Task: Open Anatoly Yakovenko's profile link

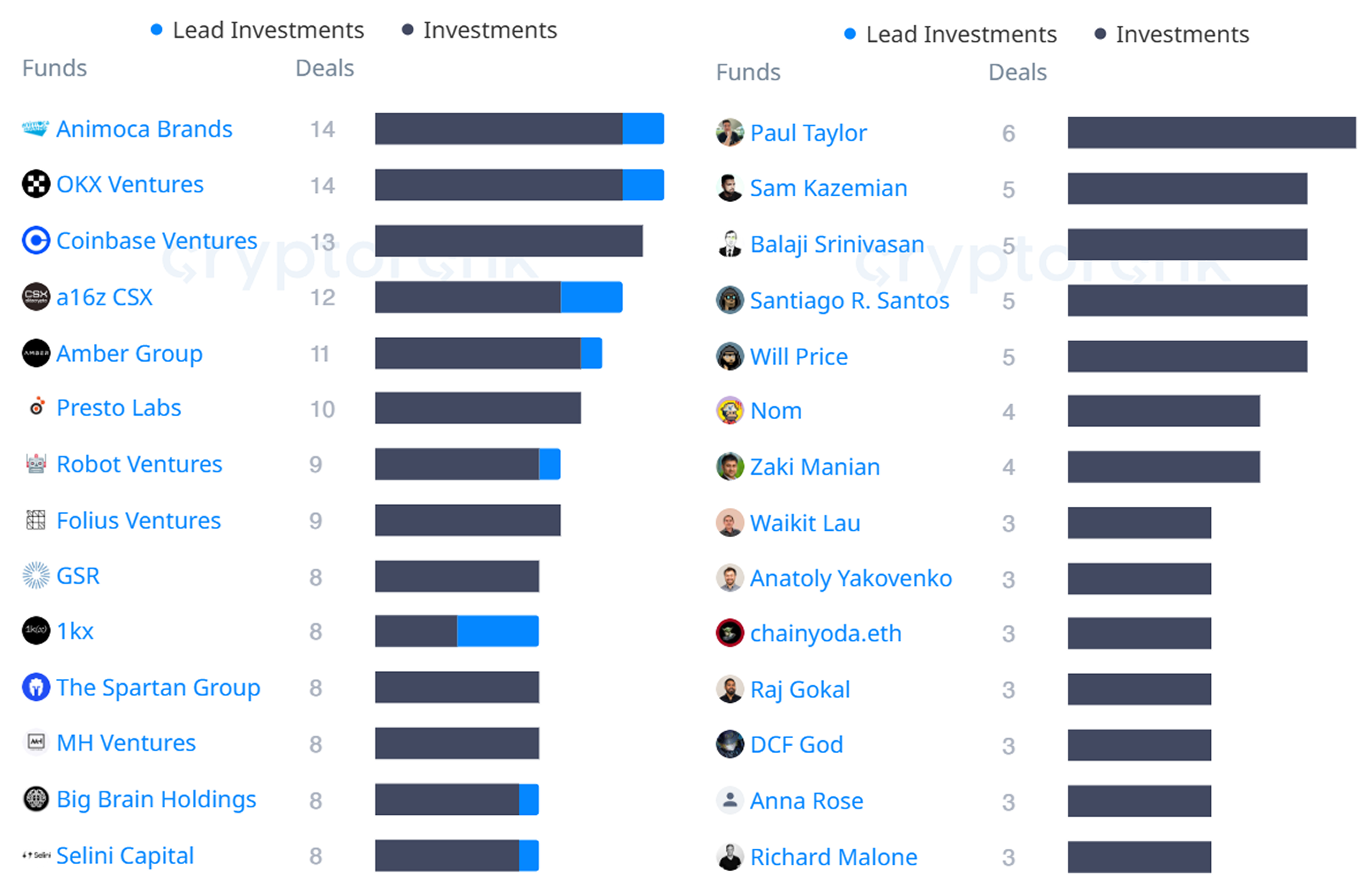Action: (x=851, y=578)
